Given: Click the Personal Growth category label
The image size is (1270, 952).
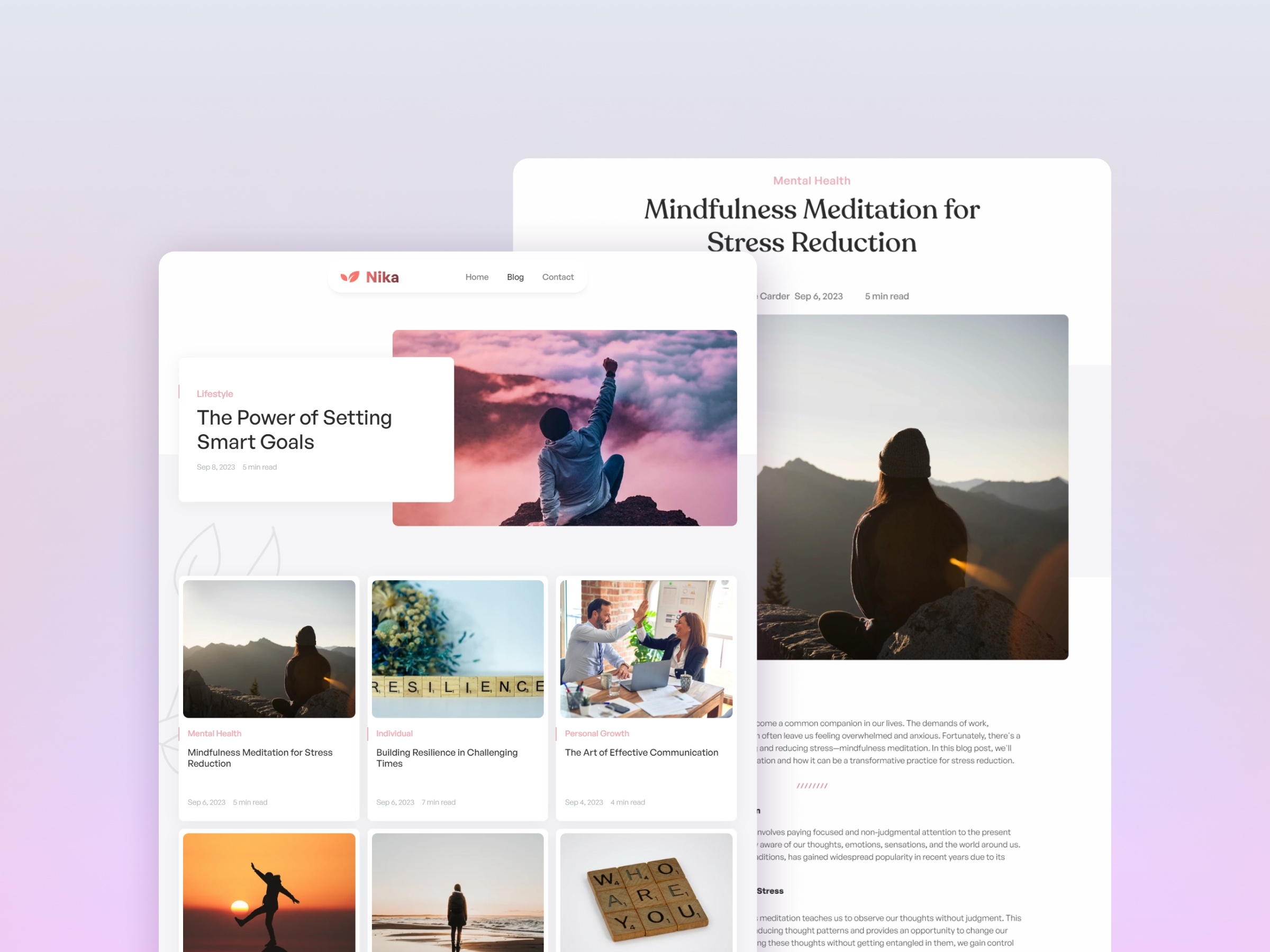Looking at the screenshot, I should pyautogui.click(x=597, y=733).
